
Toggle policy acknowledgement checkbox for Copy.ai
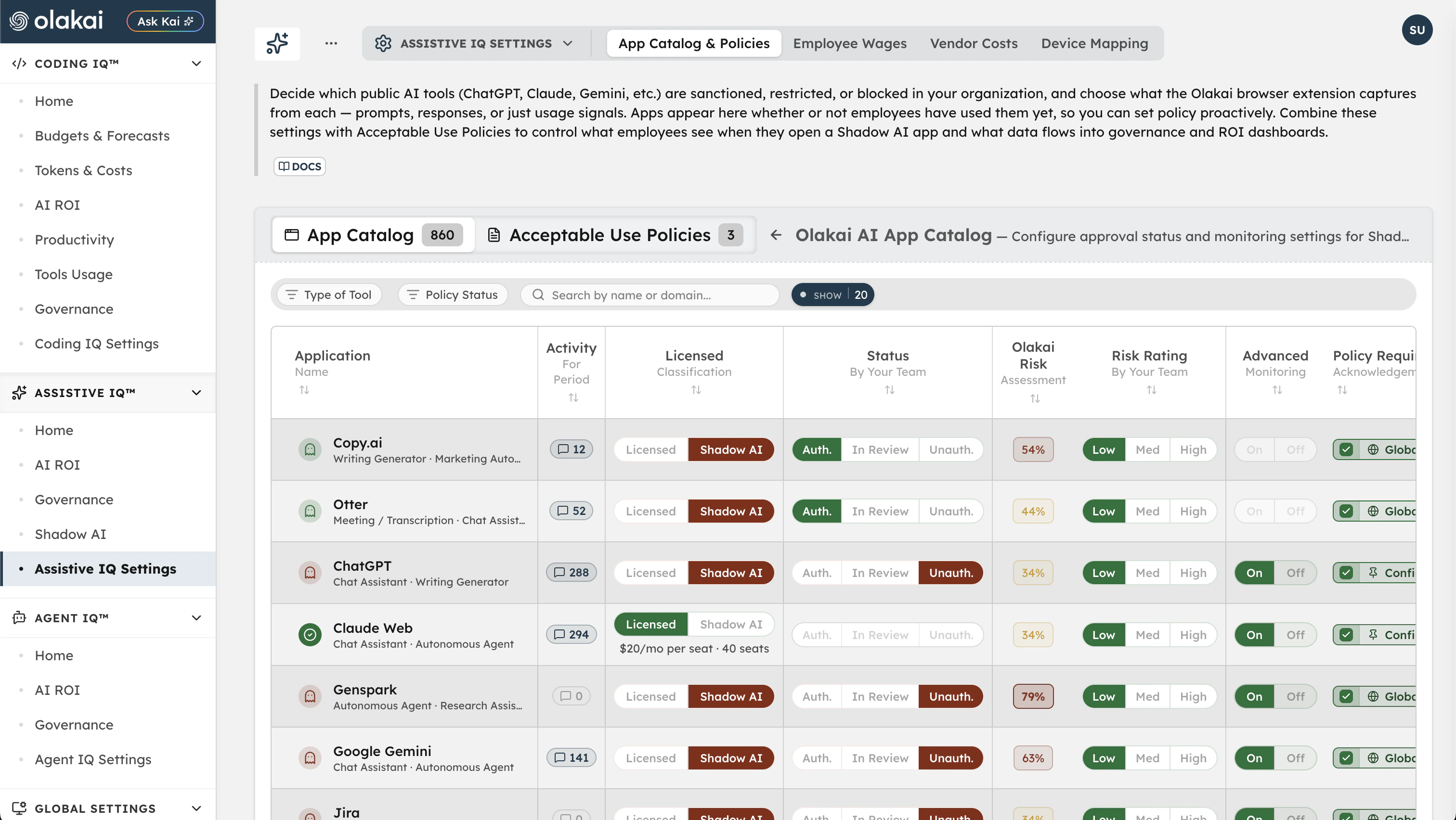point(1346,449)
